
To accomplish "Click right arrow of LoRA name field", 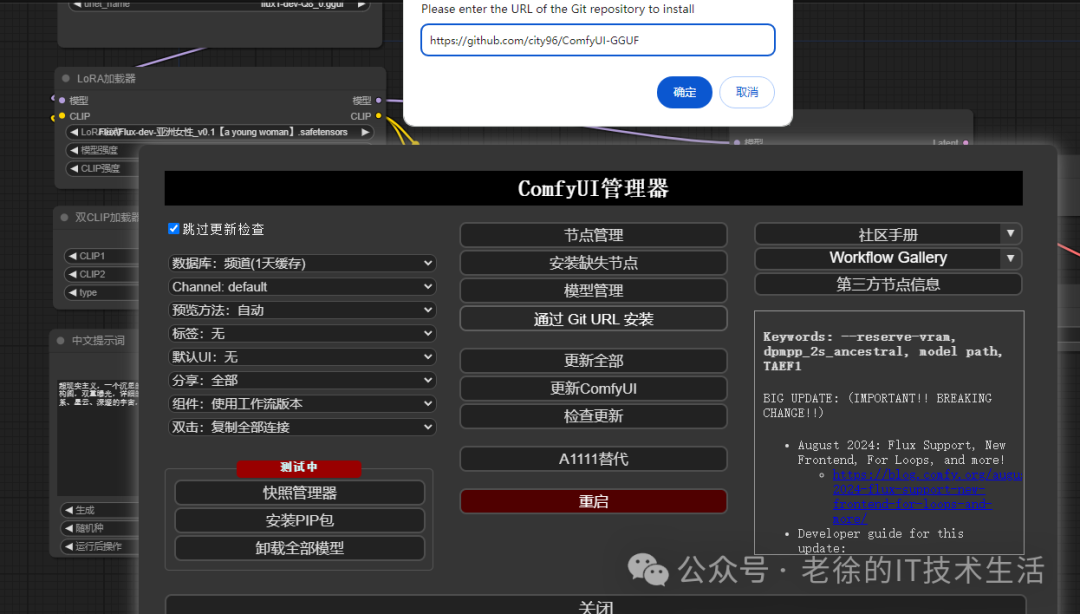I will (365, 132).
